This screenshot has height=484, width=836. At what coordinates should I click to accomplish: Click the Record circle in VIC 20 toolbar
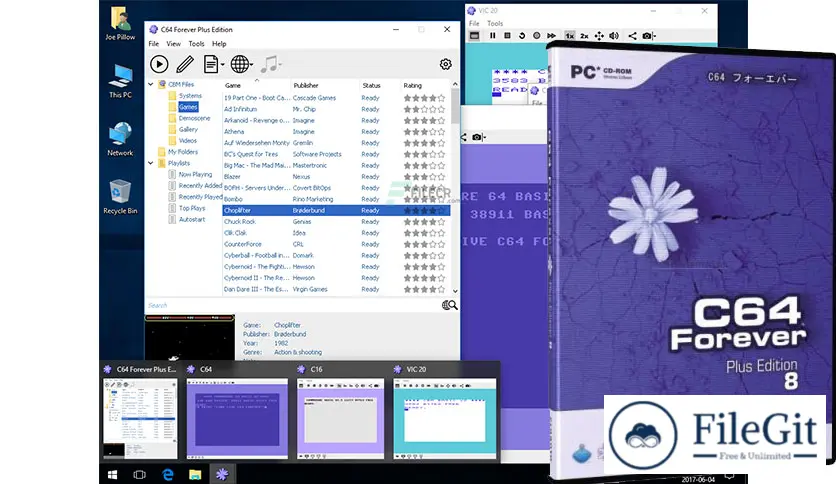[536, 36]
